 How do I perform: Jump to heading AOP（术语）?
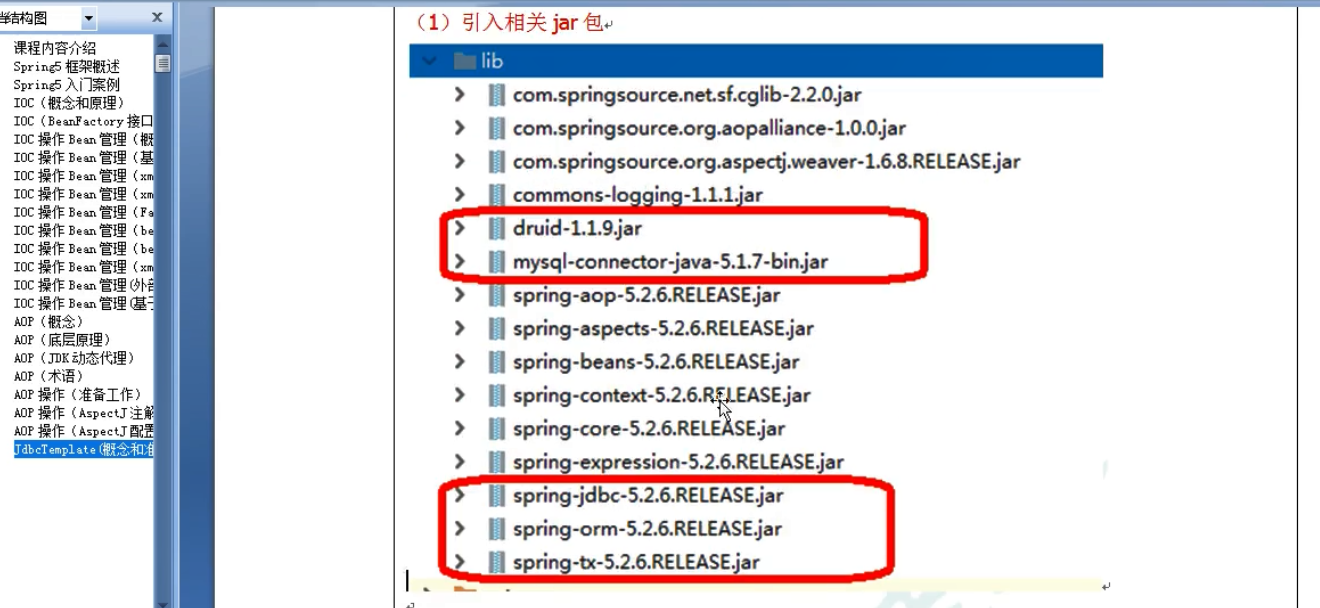point(49,376)
